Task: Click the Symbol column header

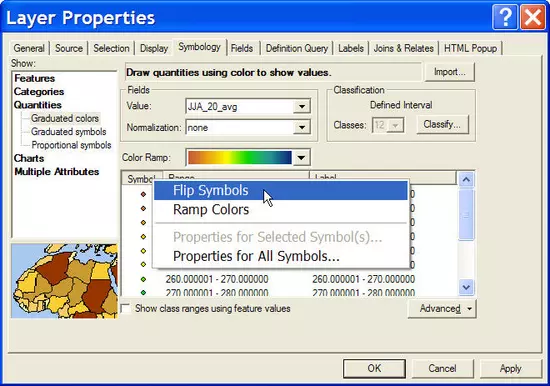Action: click(x=142, y=178)
